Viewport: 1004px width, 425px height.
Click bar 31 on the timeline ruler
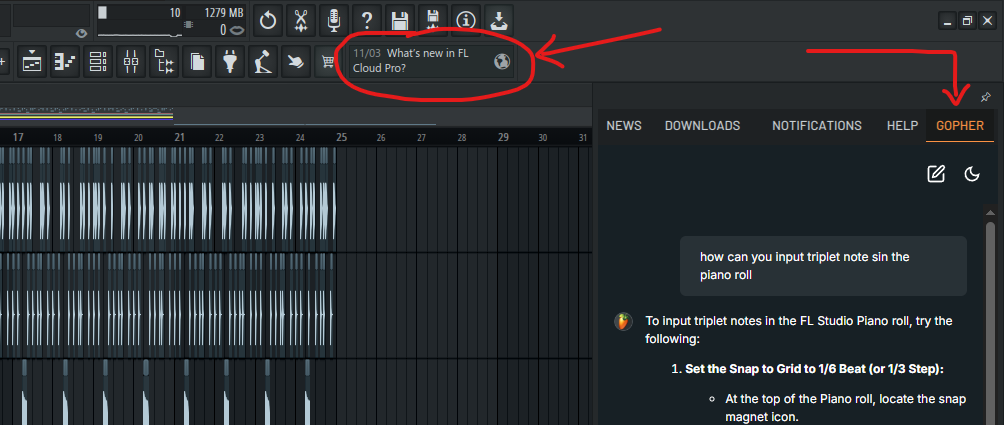[583, 138]
